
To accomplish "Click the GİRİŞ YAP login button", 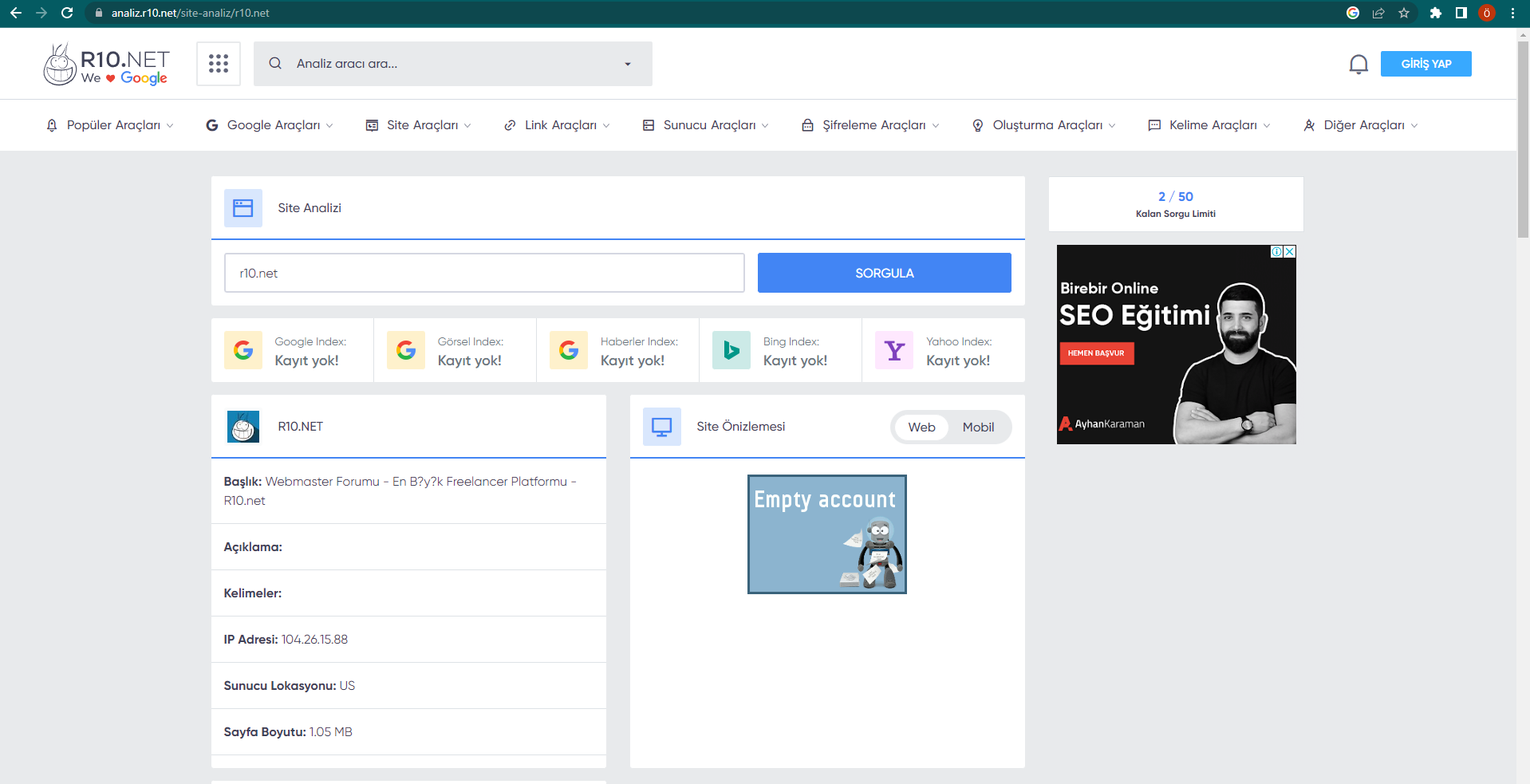I will (1426, 64).
